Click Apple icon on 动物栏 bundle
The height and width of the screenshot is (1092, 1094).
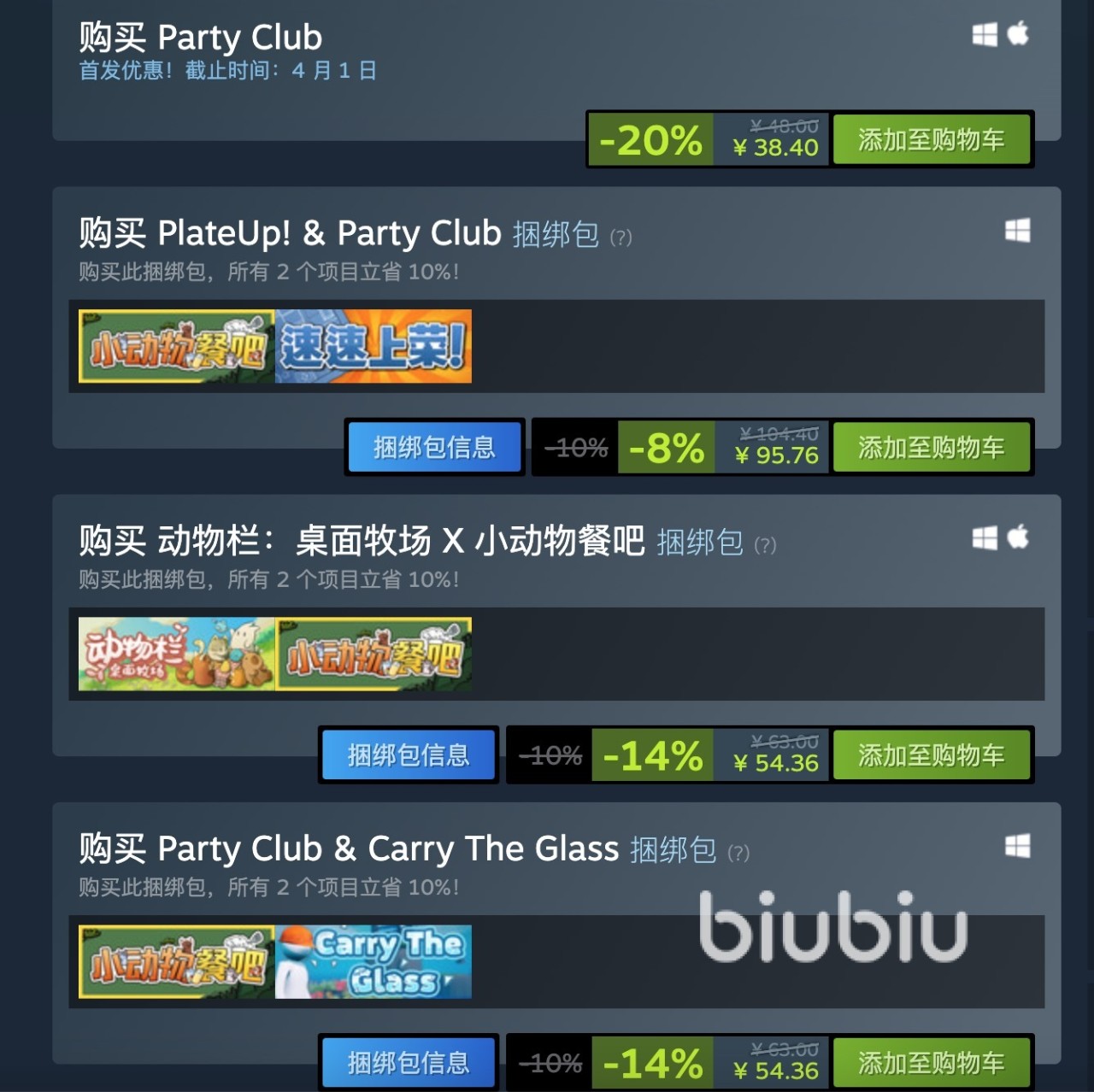pyautogui.click(x=1018, y=537)
